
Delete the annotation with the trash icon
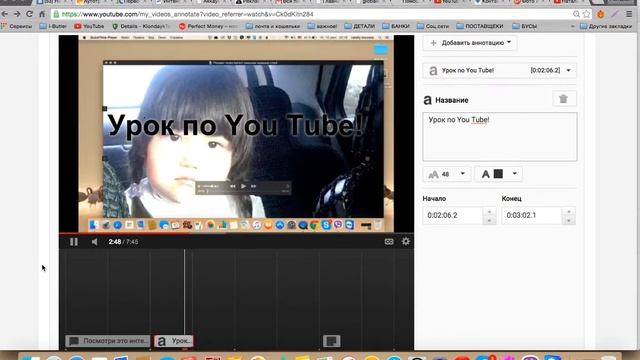[x=563, y=99]
